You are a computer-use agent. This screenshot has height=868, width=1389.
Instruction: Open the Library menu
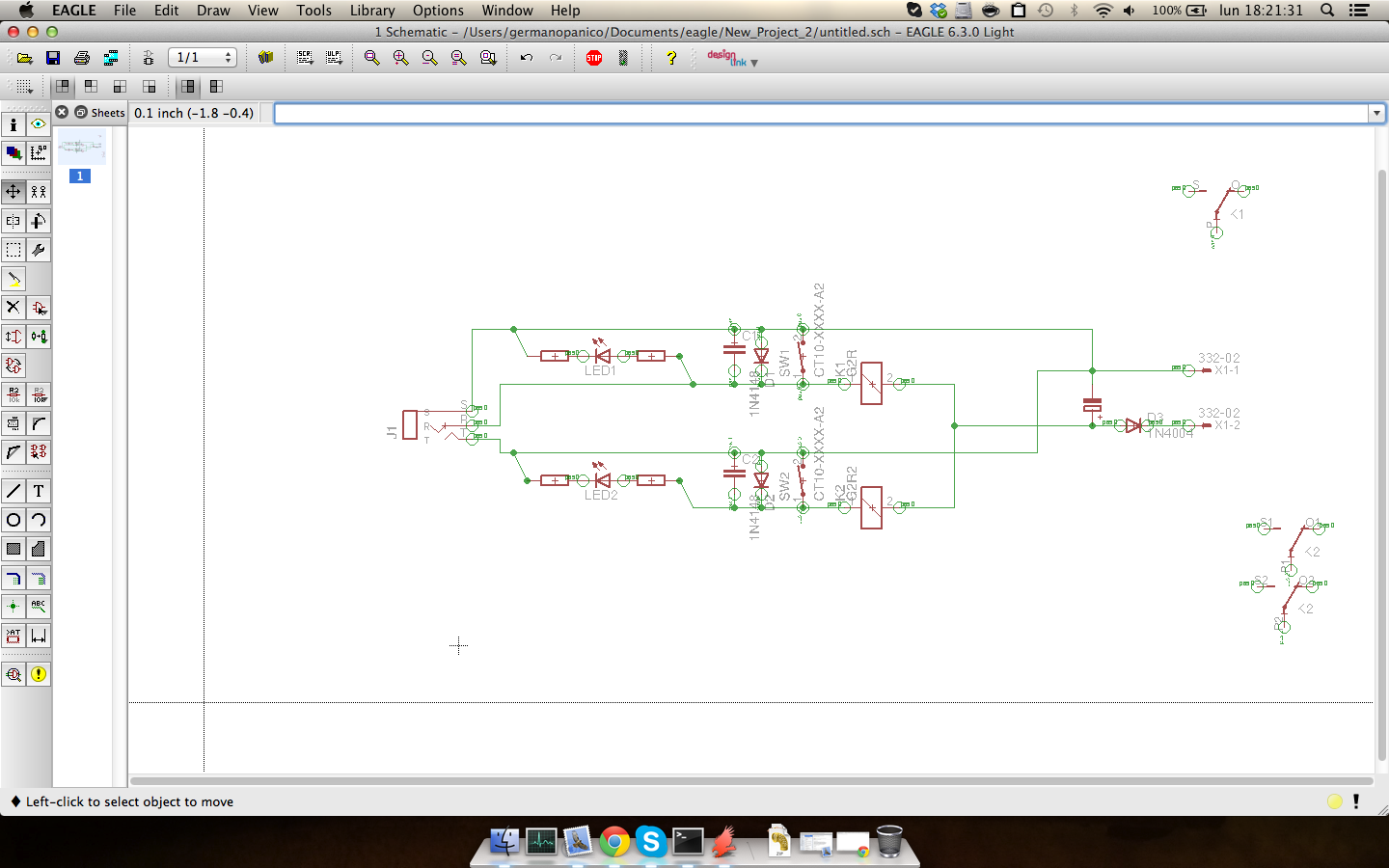click(x=371, y=11)
